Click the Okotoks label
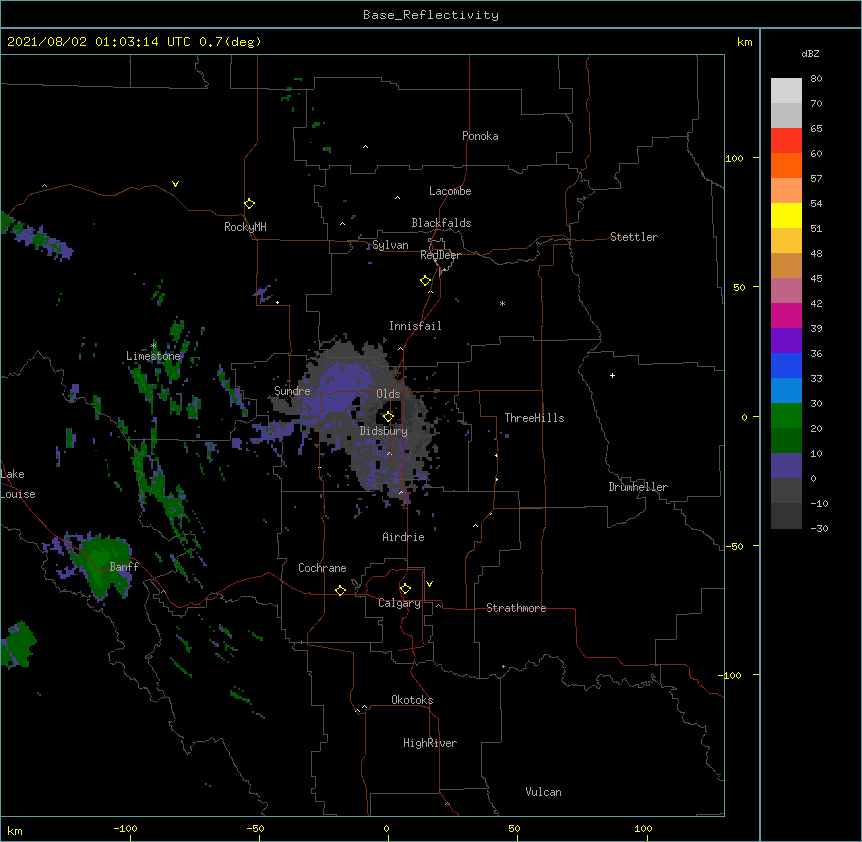The image size is (862, 842). coord(412,700)
